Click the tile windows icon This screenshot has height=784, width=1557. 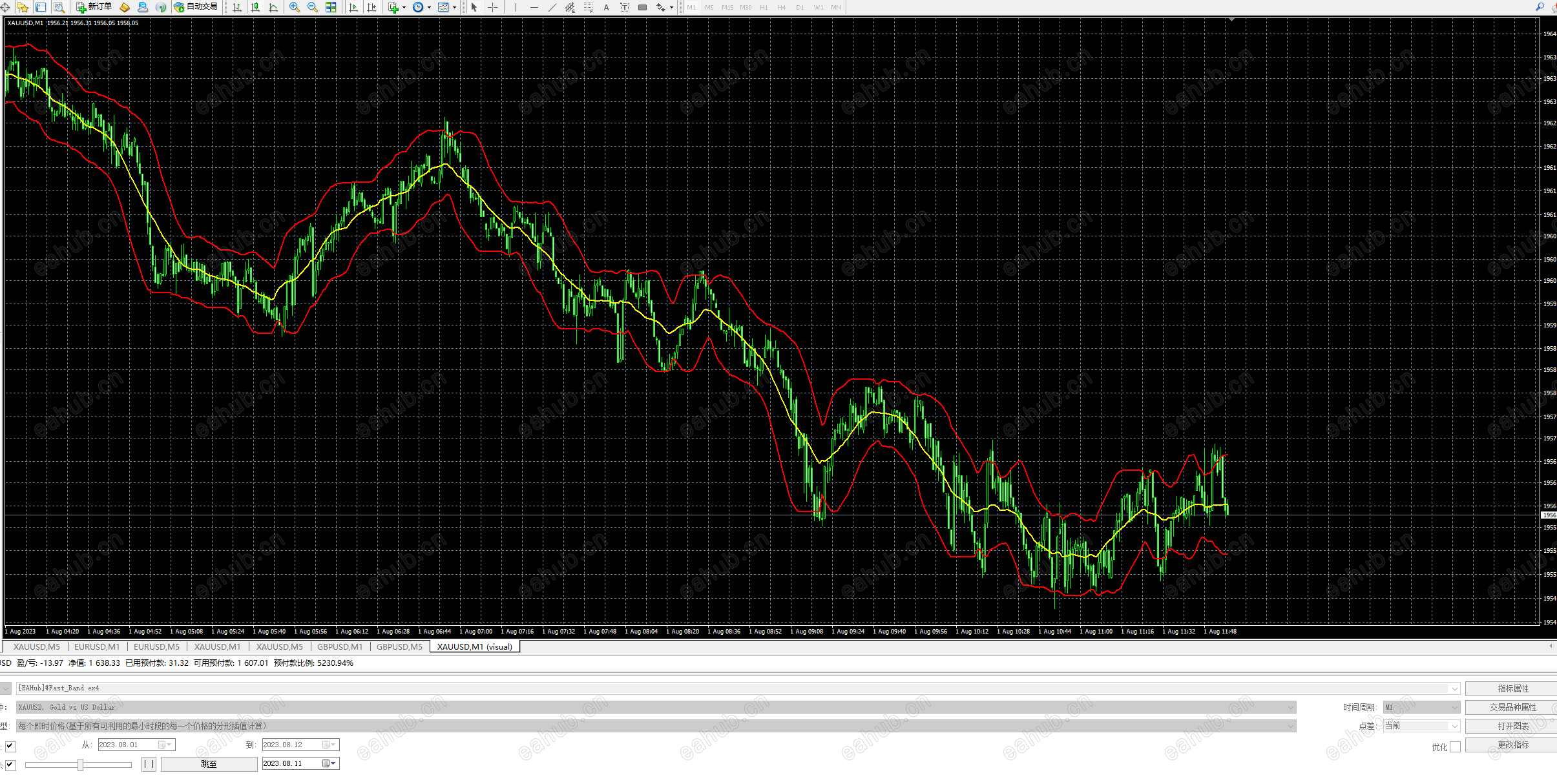pyautogui.click(x=331, y=7)
